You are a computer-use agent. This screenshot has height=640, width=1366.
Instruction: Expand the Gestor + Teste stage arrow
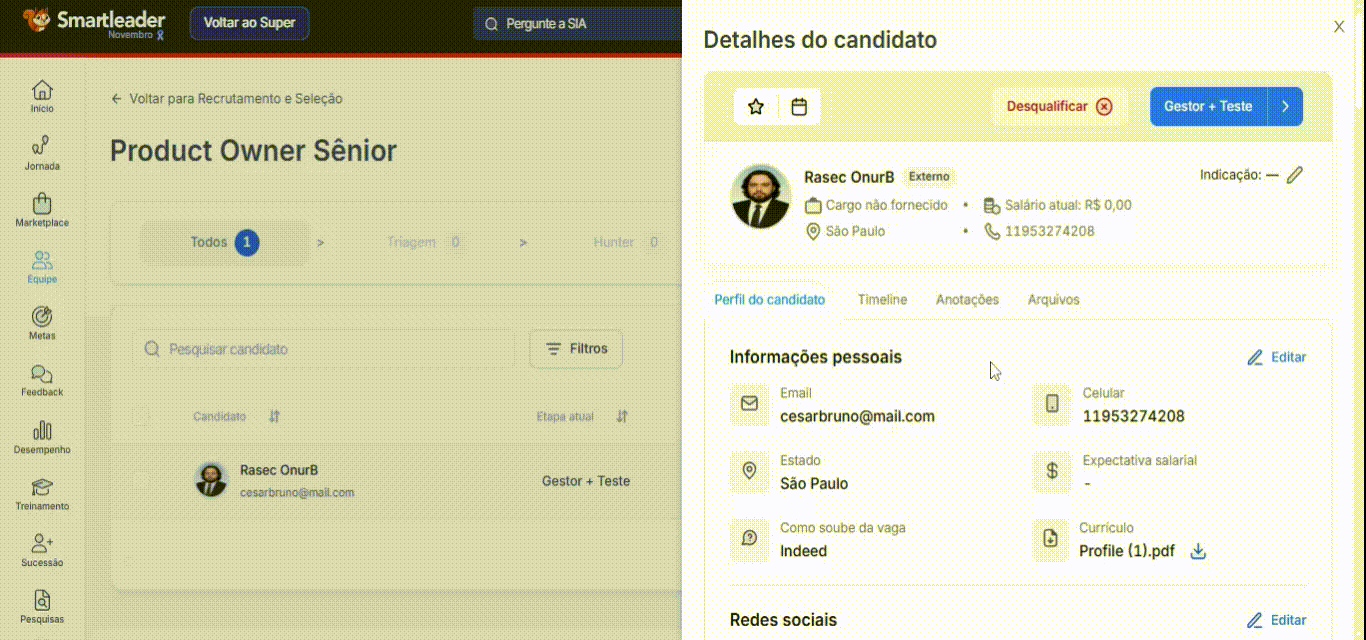click(1286, 107)
